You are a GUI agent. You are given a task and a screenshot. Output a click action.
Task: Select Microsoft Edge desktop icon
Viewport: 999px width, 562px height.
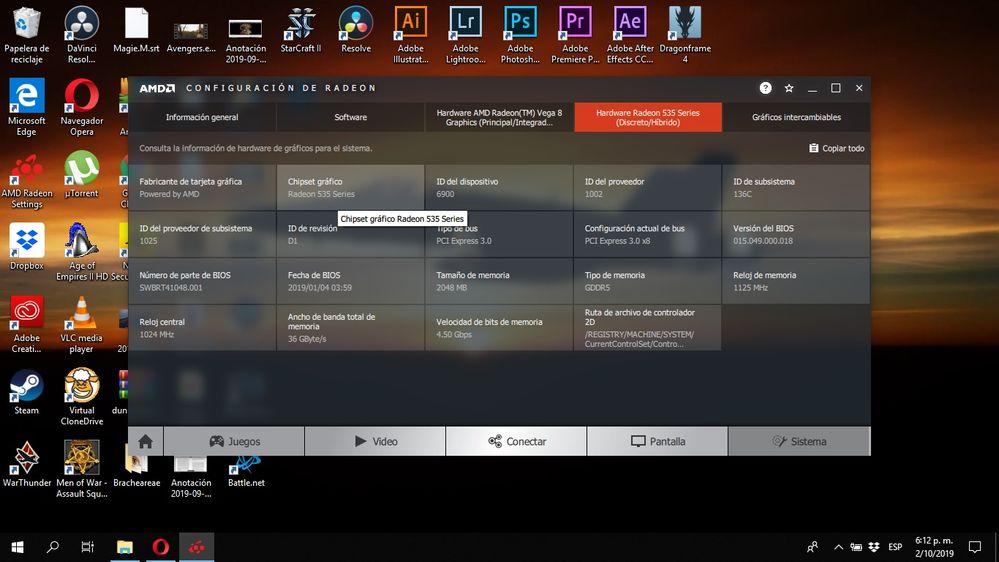[27, 107]
